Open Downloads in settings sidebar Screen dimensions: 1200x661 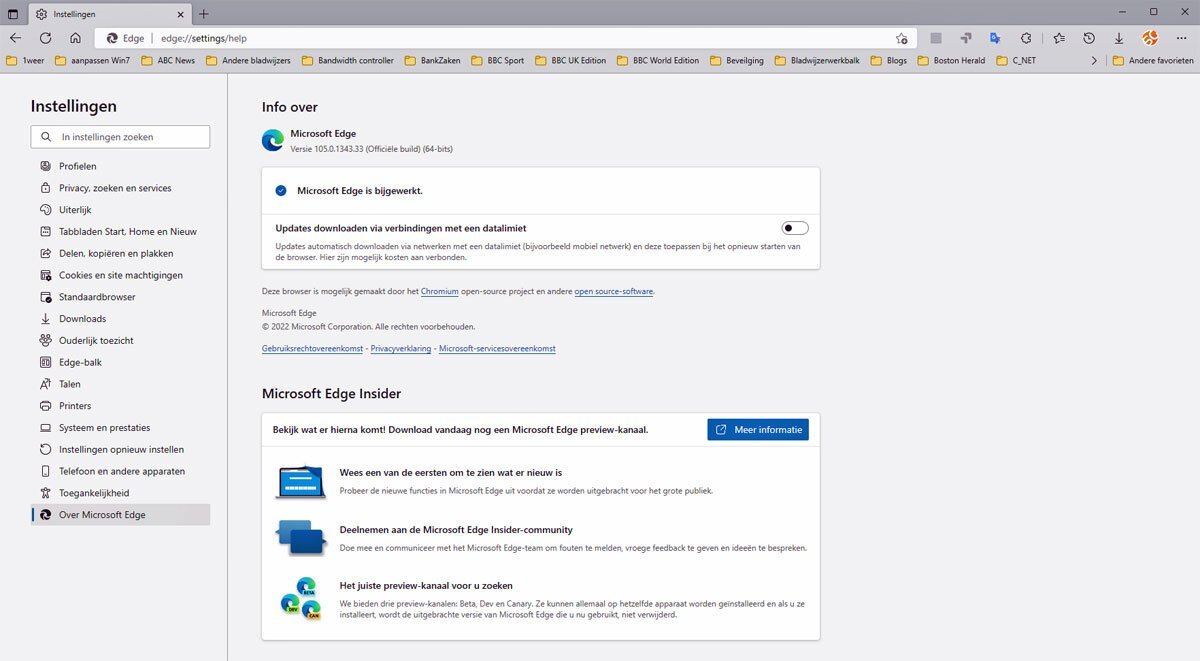[120, 319]
